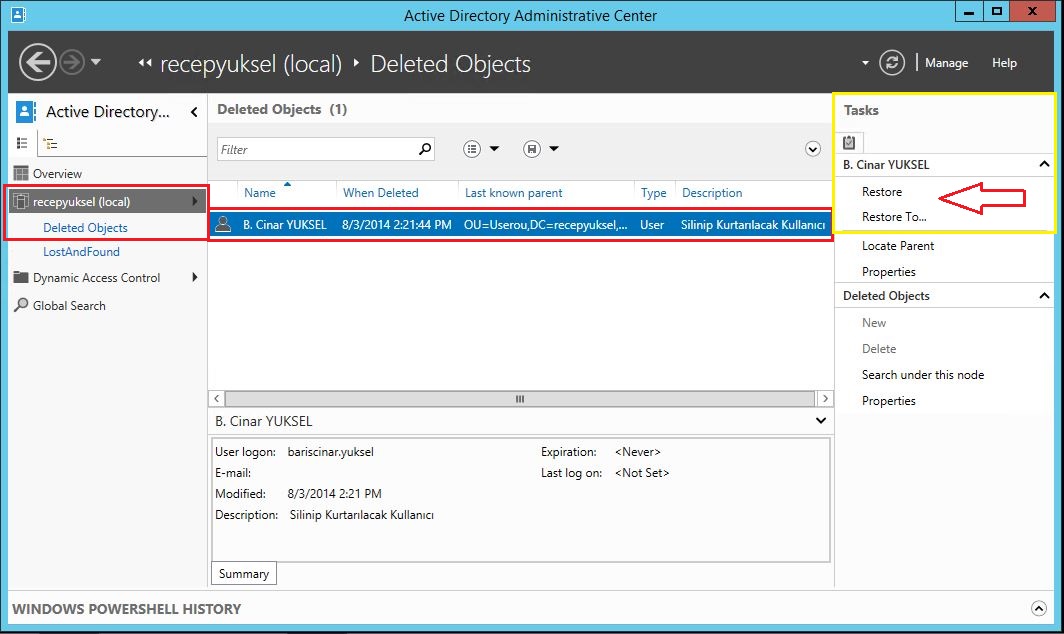The image size is (1064, 634).
Task: Switch to tree view in navigation pane
Action: tap(50, 143)
